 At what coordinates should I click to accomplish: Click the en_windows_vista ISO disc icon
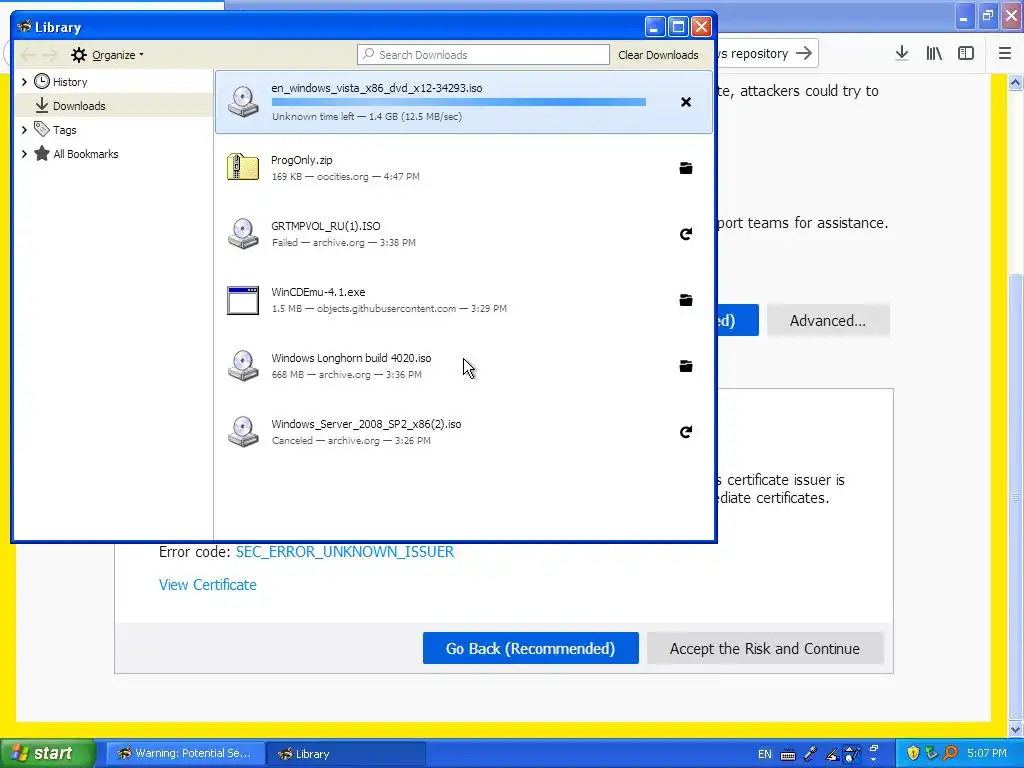point(243,102)
